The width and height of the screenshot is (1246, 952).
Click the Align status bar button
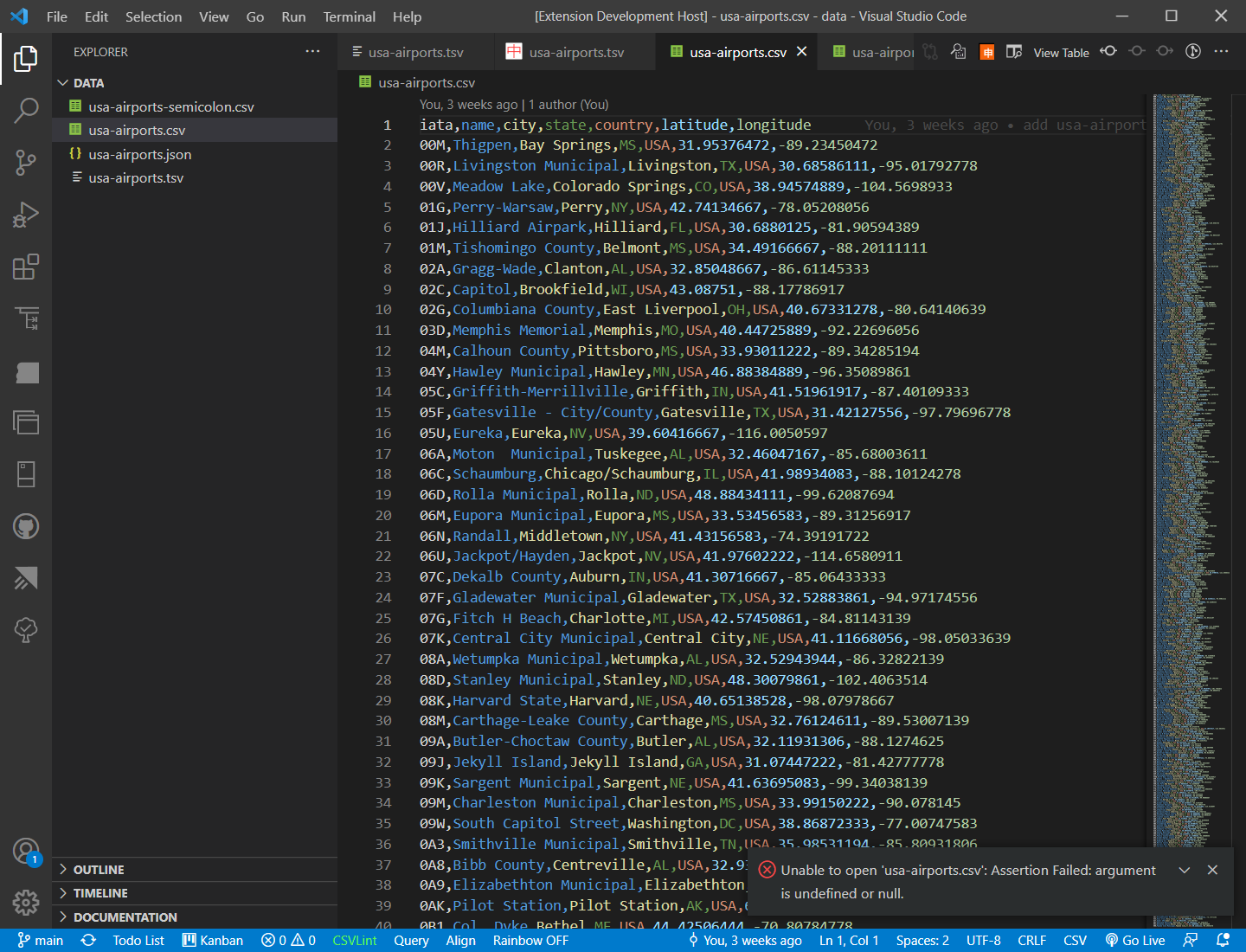pos(461,940)
